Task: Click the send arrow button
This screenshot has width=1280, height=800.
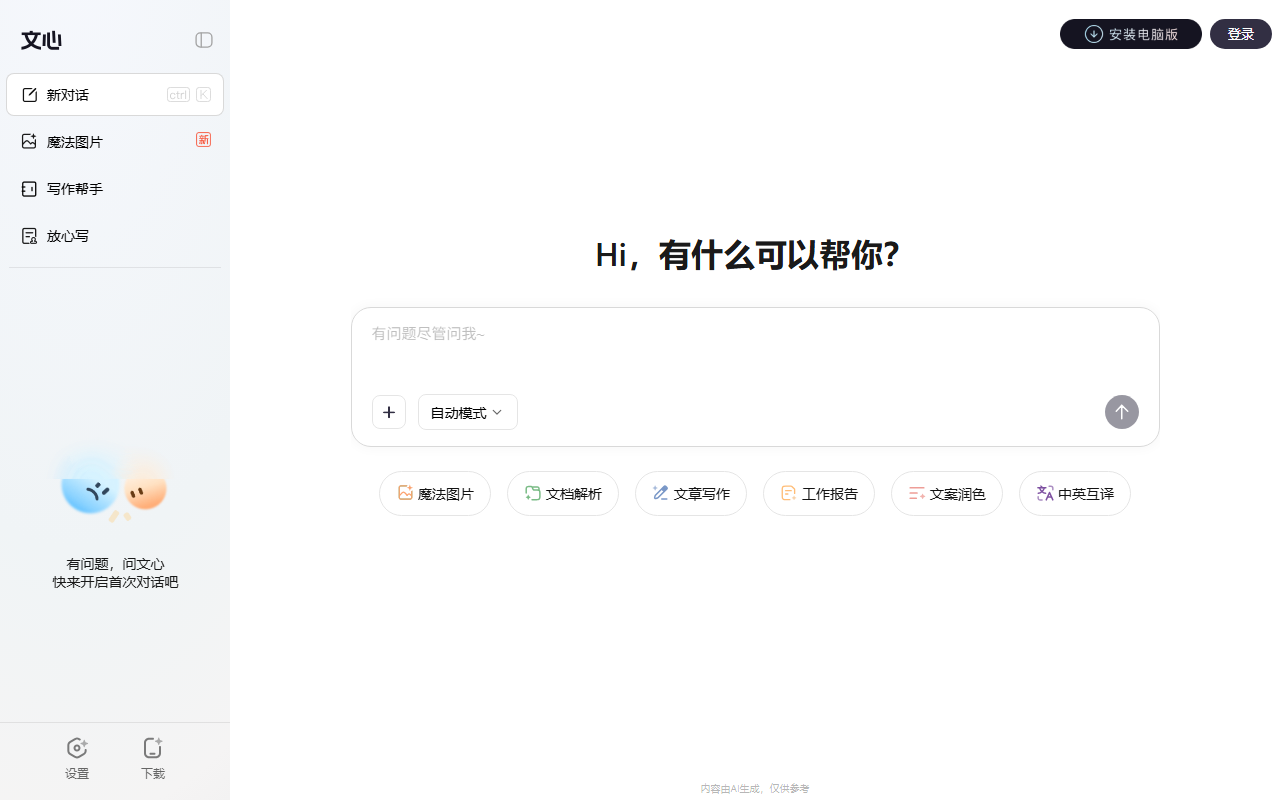Action: pos(1122,412)
